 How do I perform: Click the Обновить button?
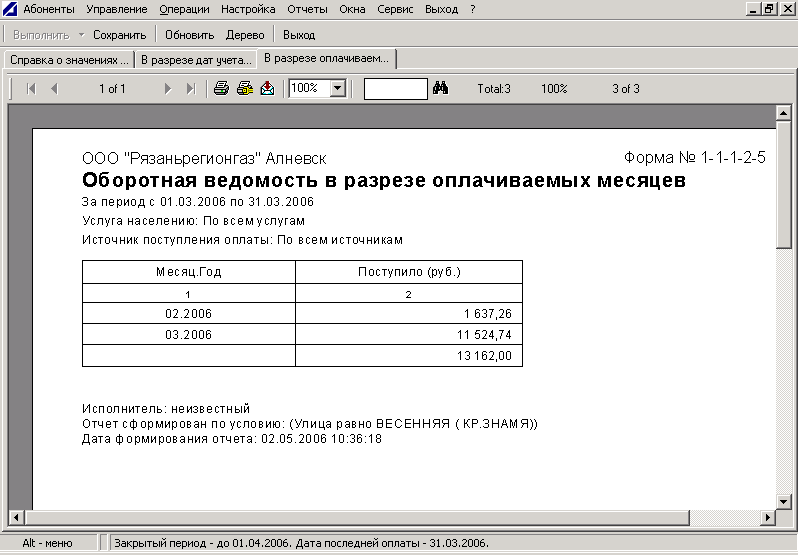point(190,35)
